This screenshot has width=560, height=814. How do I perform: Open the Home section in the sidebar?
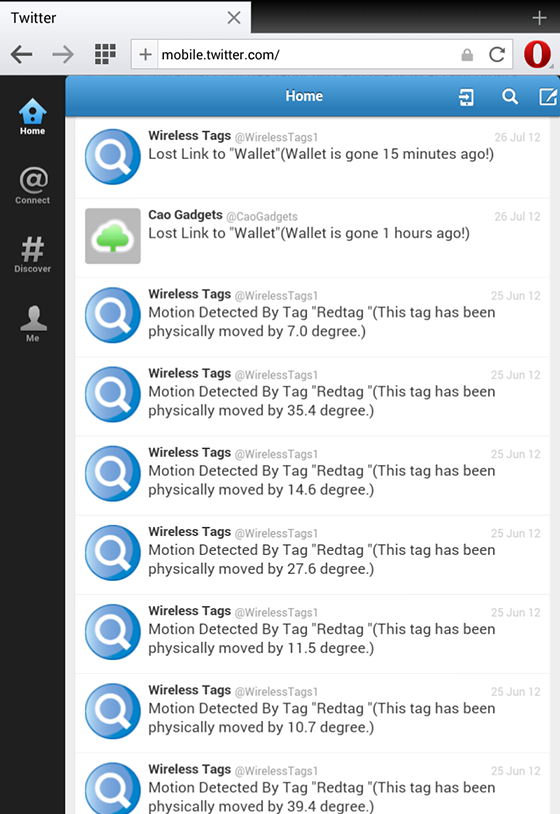click(x=32, y=117)
